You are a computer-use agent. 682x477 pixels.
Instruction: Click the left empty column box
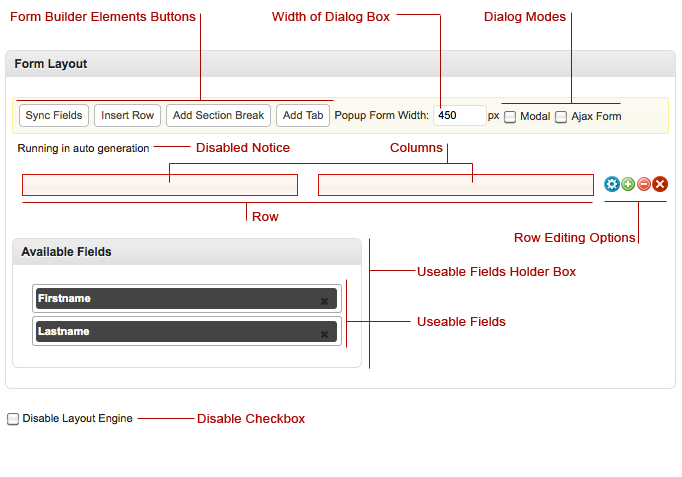160,185
